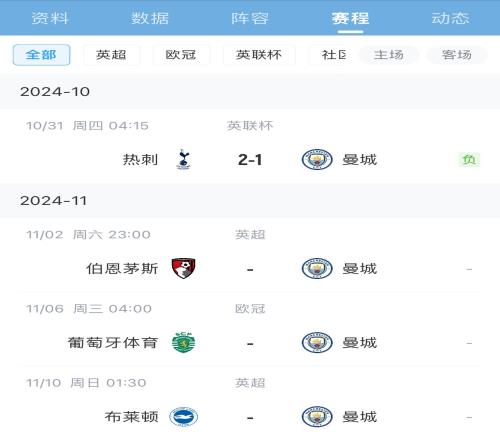The image size is (500, 440).
Task: Filter matches by 欧冠
Action: (181, 55)
